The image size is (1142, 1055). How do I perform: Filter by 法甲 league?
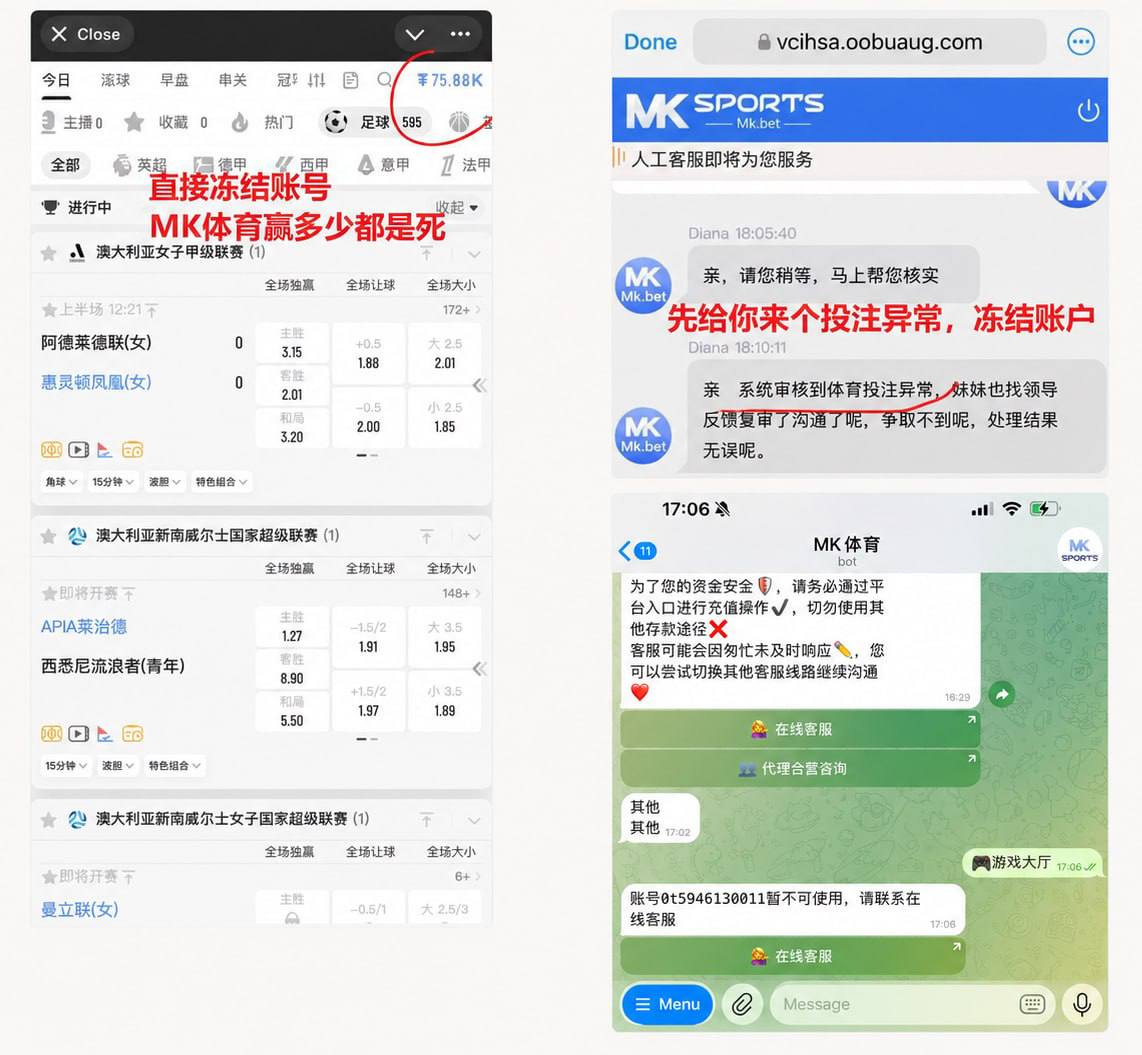465,165
